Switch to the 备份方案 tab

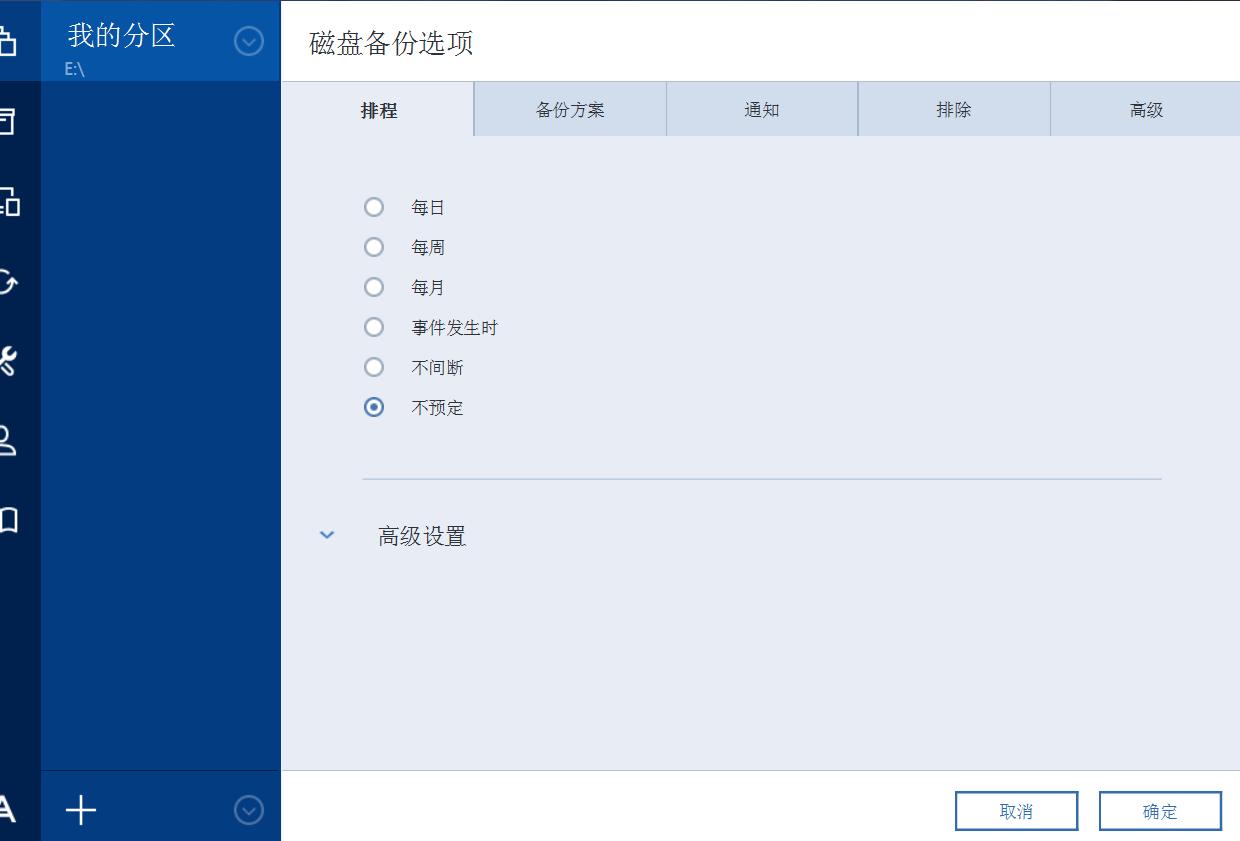coord(569,109)
